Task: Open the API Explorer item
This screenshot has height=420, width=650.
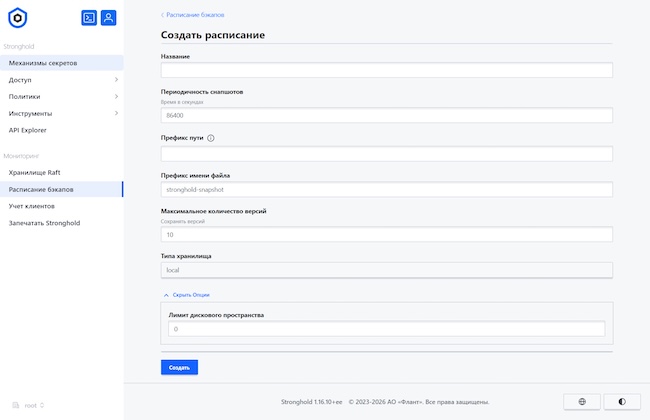Action: pyautogui.click(x=28, y=130)
